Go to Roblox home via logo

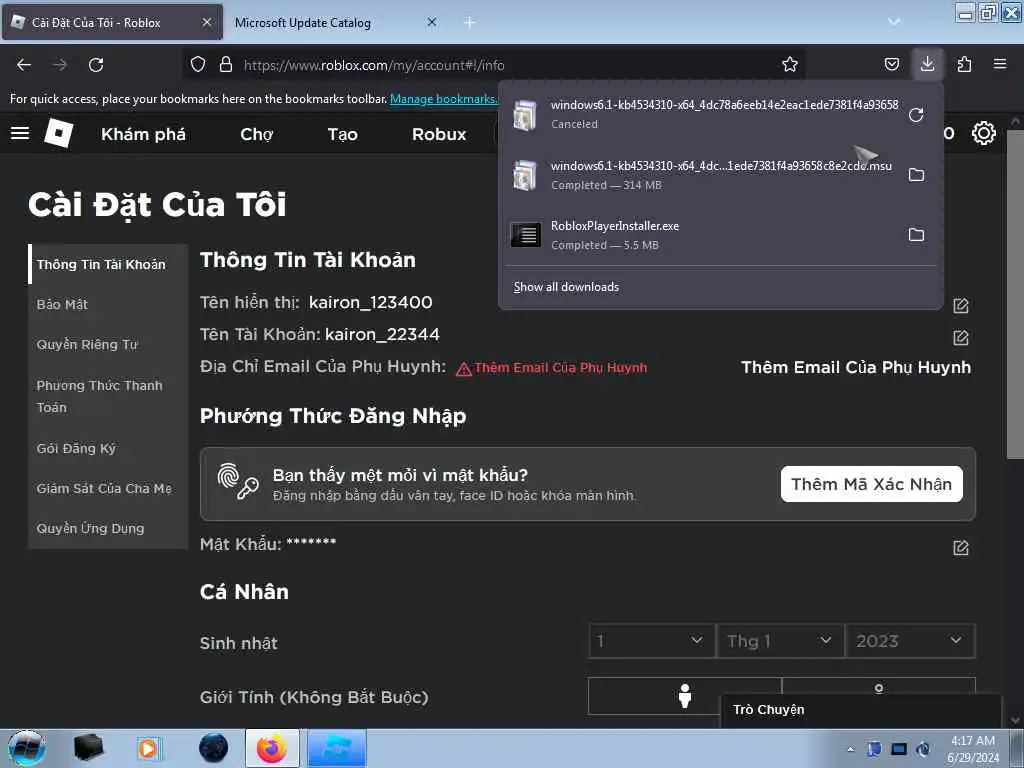[58, 133]
